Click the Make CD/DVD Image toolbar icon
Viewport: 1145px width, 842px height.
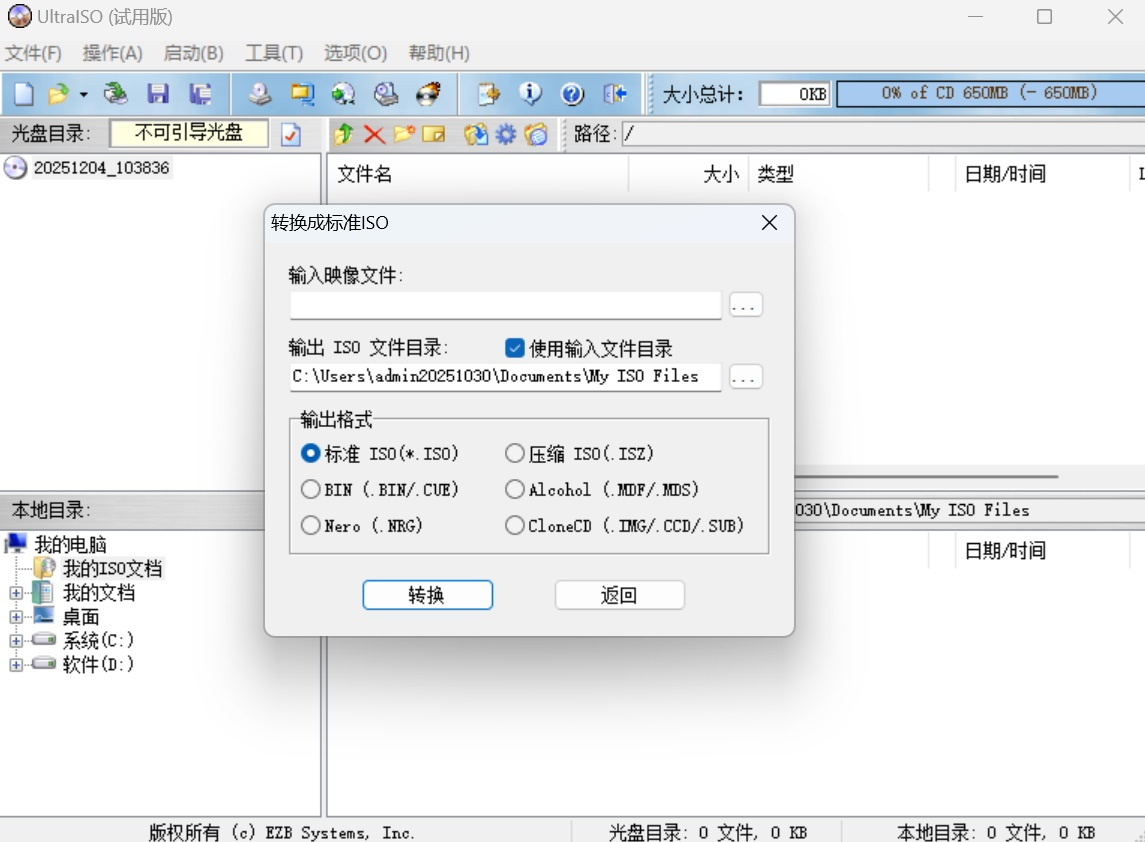pos(260,93)
